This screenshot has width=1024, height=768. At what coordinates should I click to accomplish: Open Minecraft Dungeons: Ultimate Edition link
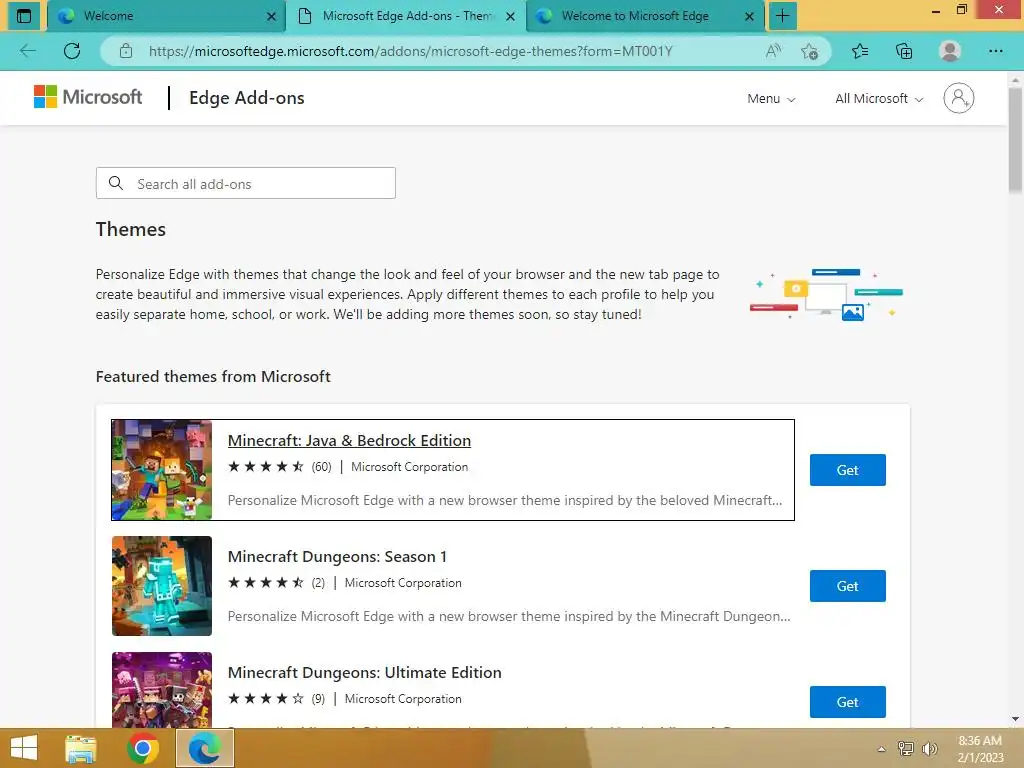pos(364,673)
